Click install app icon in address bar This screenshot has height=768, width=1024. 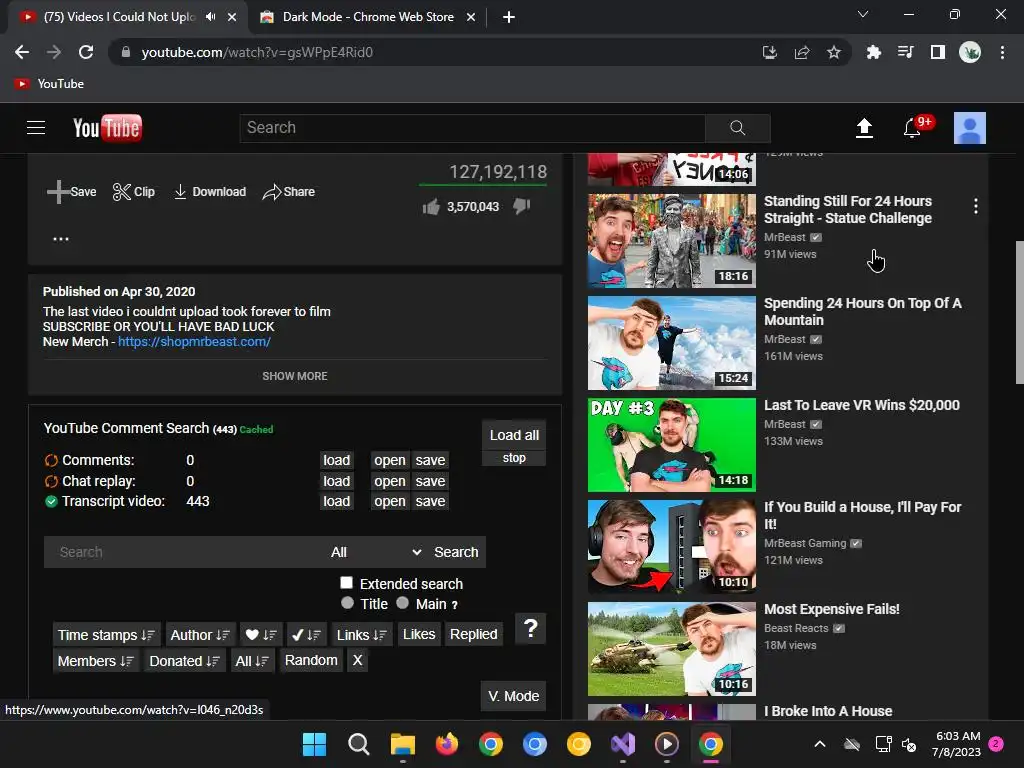click(x=770, y=52)
